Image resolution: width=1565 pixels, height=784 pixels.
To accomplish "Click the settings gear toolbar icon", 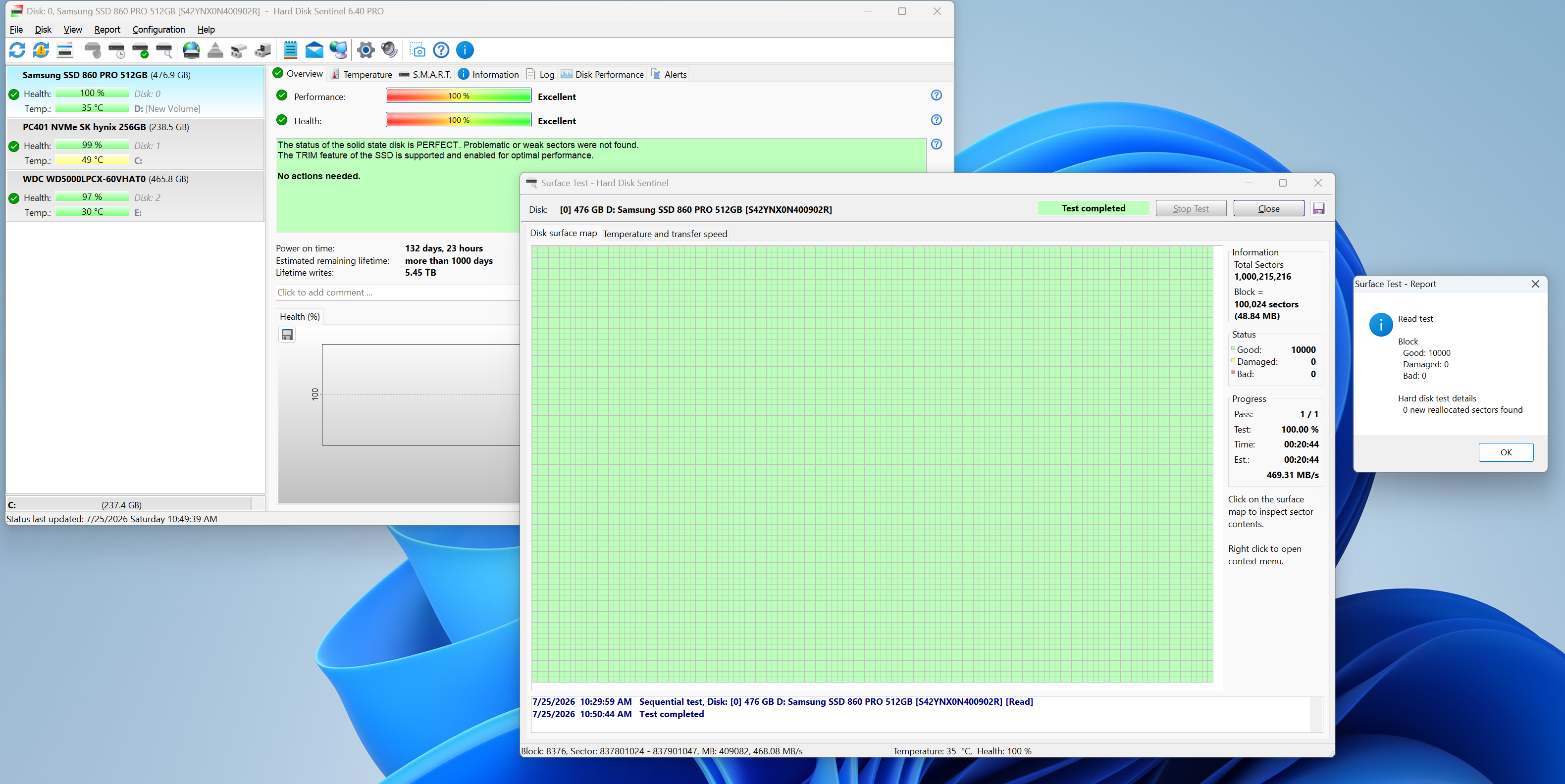I will [x=365, y=50].
